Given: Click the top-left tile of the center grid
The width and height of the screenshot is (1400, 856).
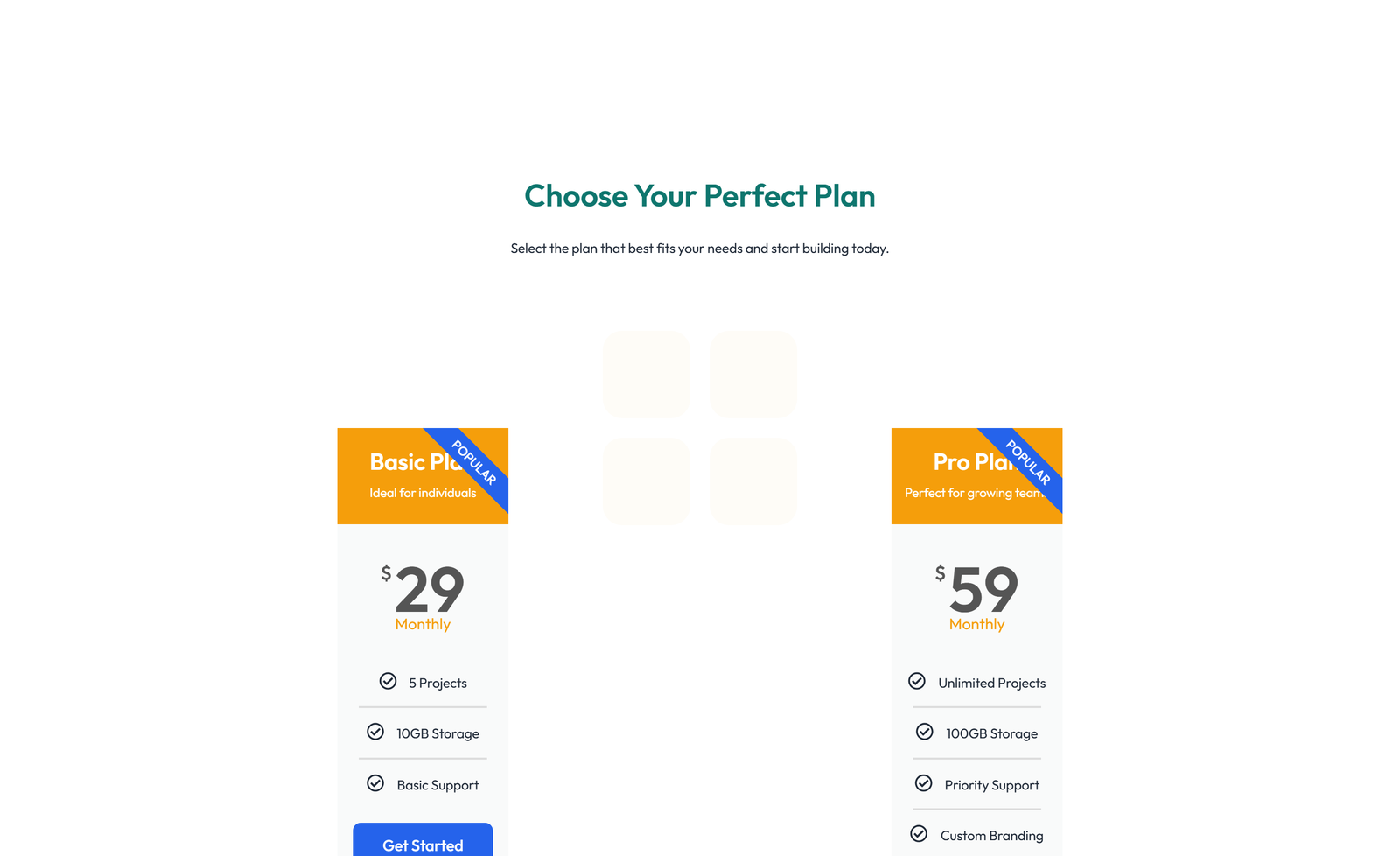Looking at the screenshot, I should [x=647, y=374].
